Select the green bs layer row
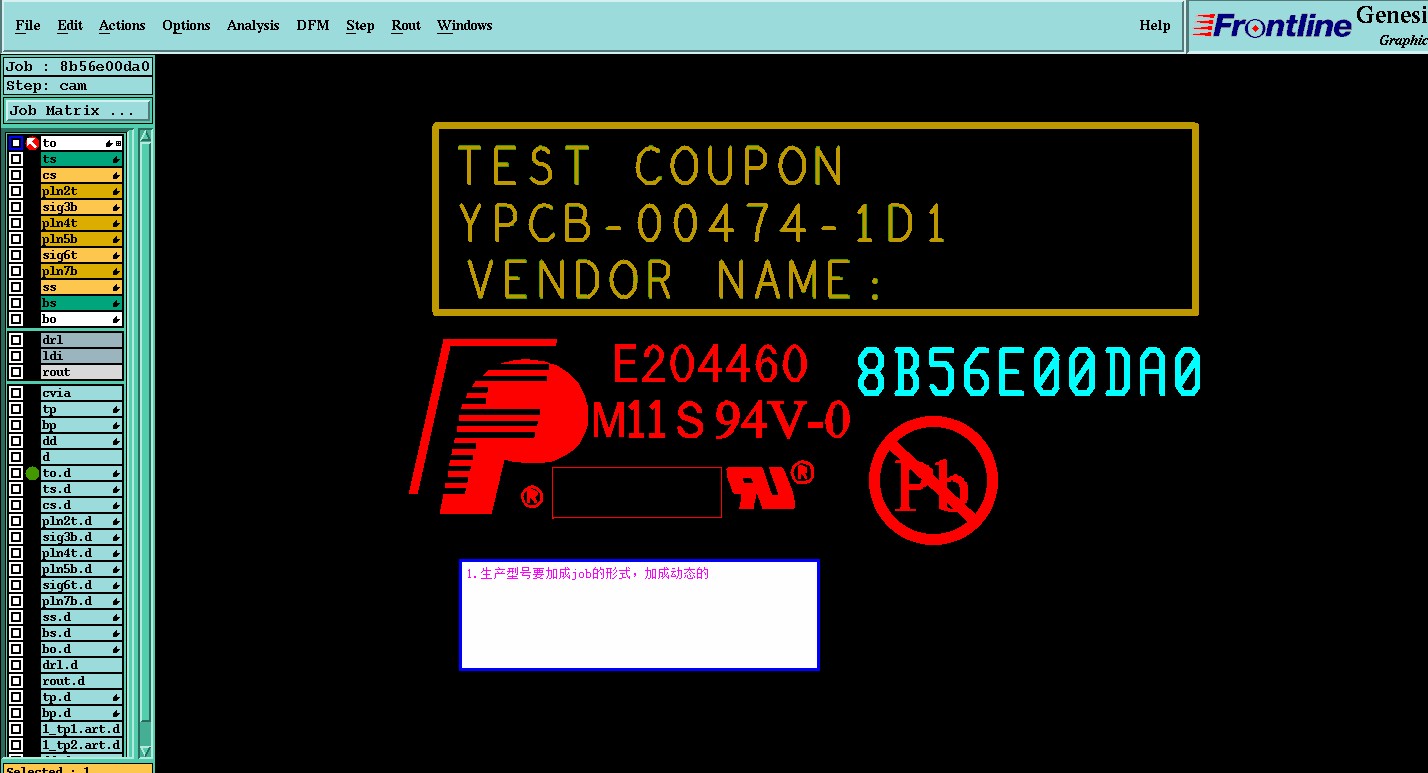Screen dimensions: 1428x773 coord(81,303)
